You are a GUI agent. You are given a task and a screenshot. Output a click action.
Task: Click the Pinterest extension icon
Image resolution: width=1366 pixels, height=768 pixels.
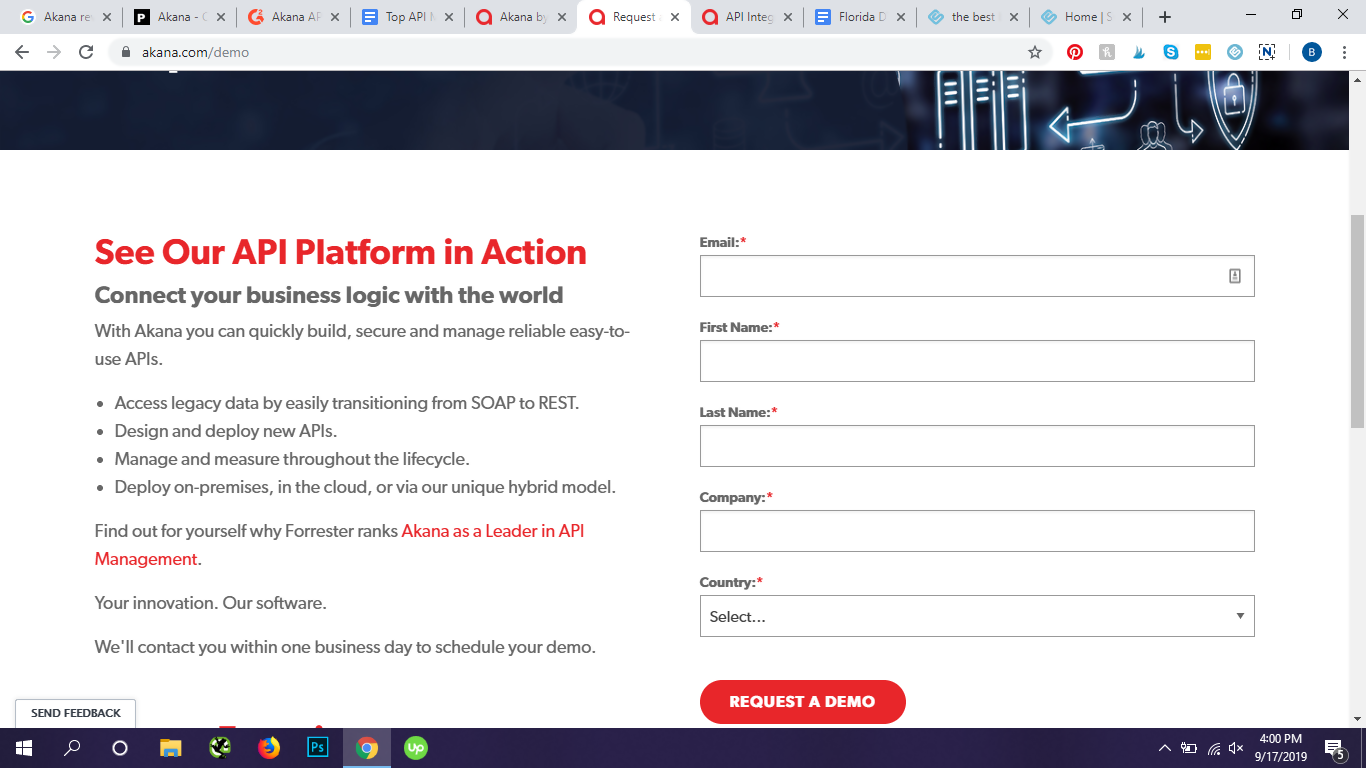(1075, 52)
